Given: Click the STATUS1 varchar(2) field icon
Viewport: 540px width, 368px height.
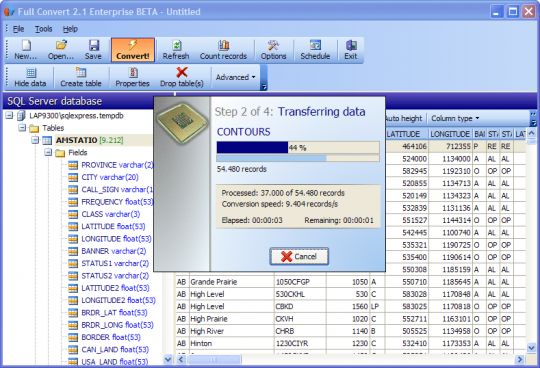Looking at the screenshot, I should tap(73, 264).
